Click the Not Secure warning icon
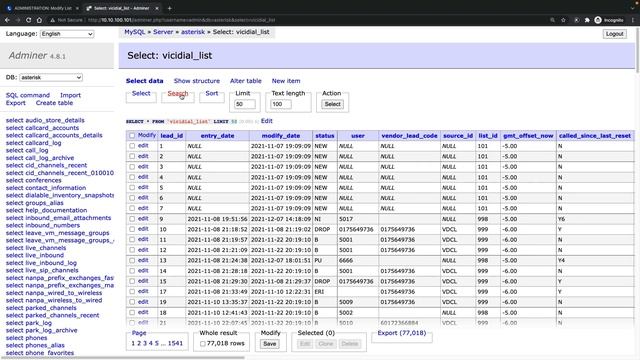This screenshot has width=640, height=360. [53, 20]
